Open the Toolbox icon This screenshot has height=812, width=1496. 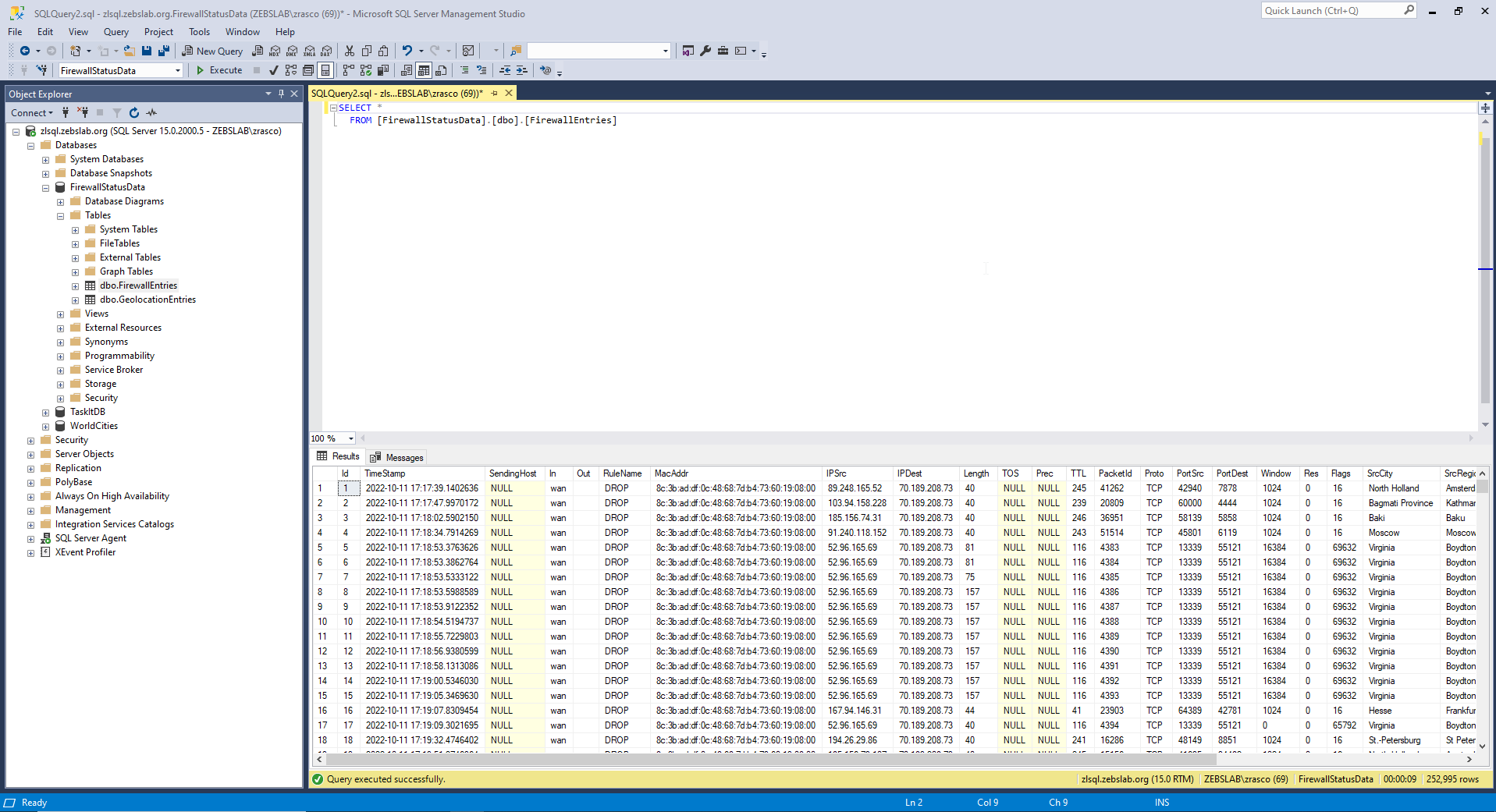pos(723,51)
